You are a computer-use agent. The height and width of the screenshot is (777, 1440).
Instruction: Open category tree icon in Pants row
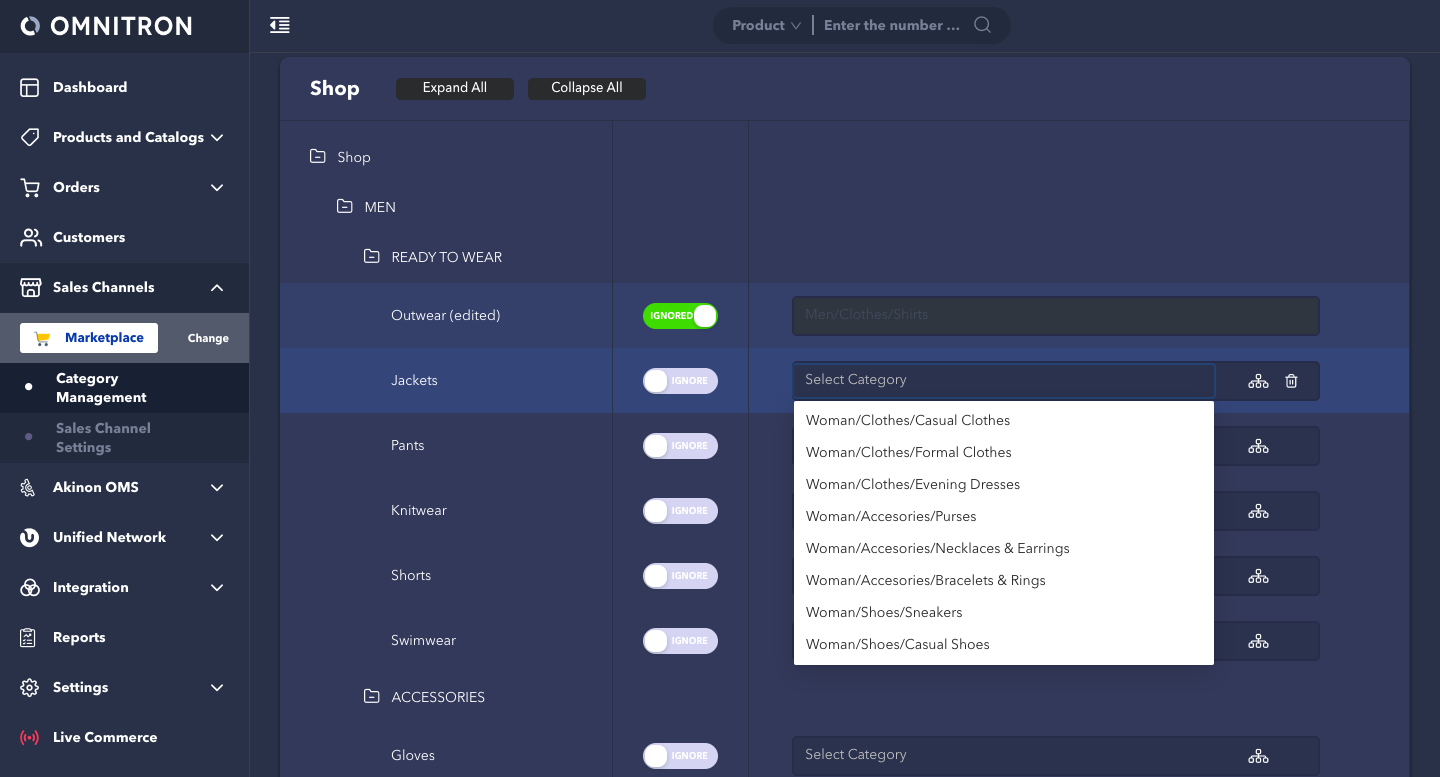click(1258, 446)
